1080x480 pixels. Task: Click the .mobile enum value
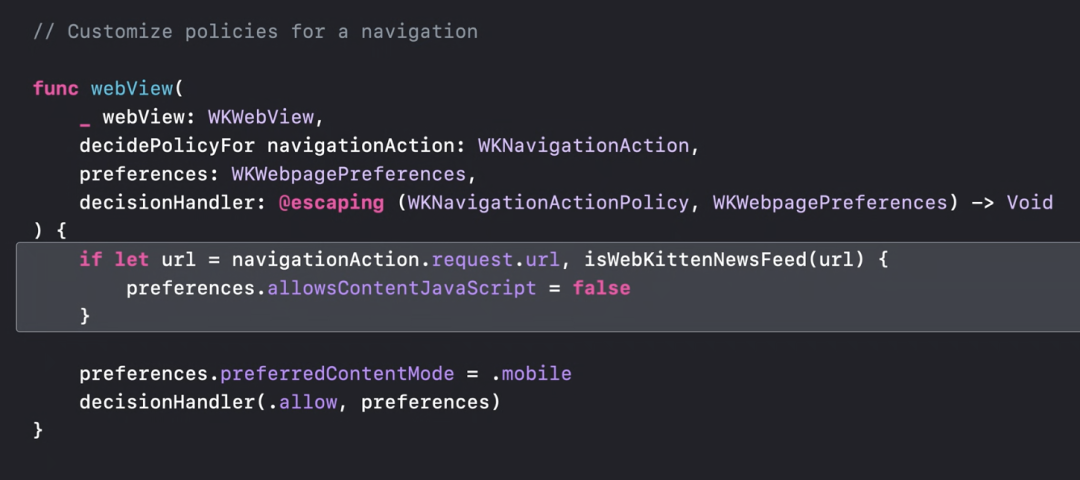click(x=531, y=374)
